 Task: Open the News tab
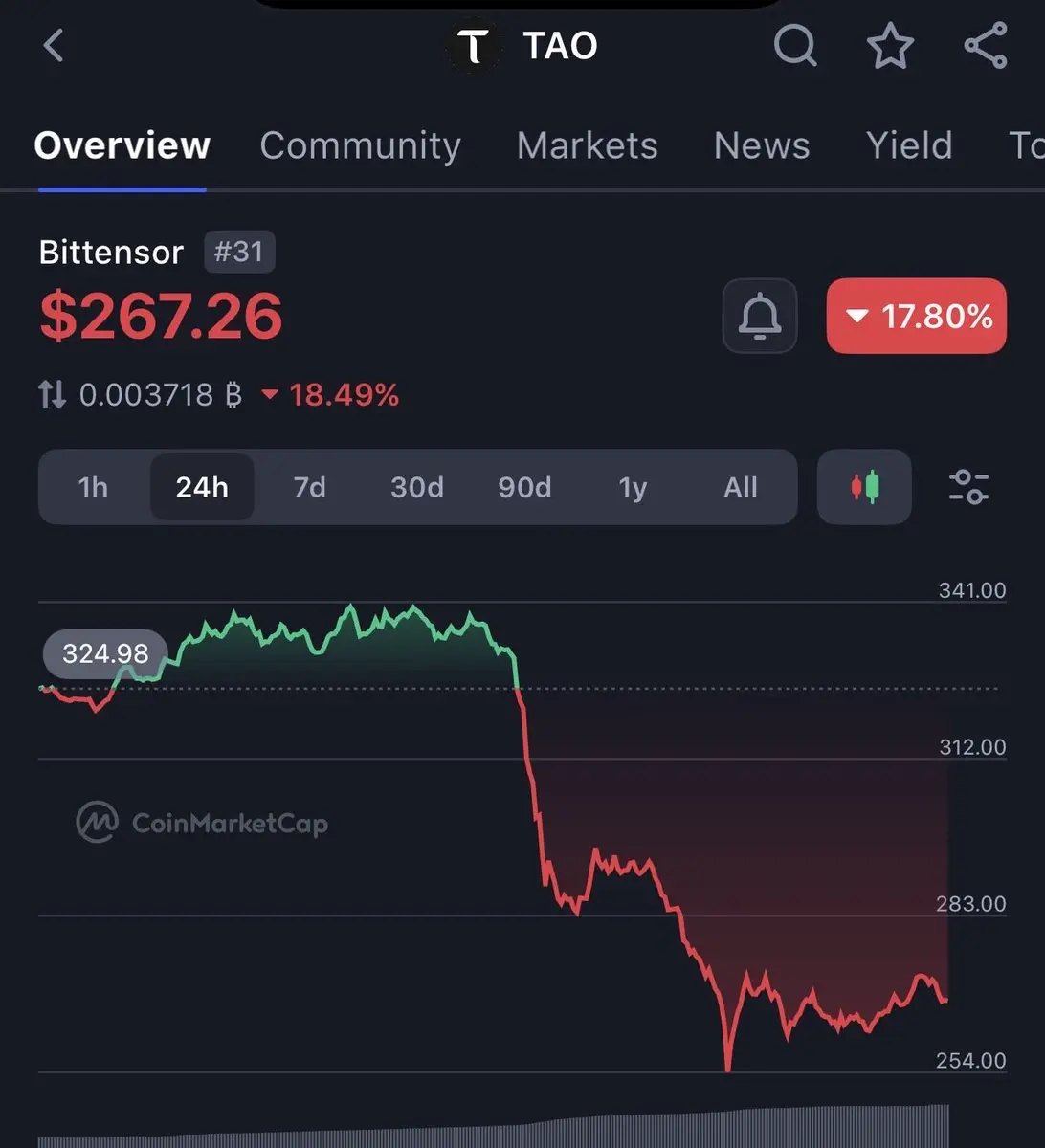762,145
